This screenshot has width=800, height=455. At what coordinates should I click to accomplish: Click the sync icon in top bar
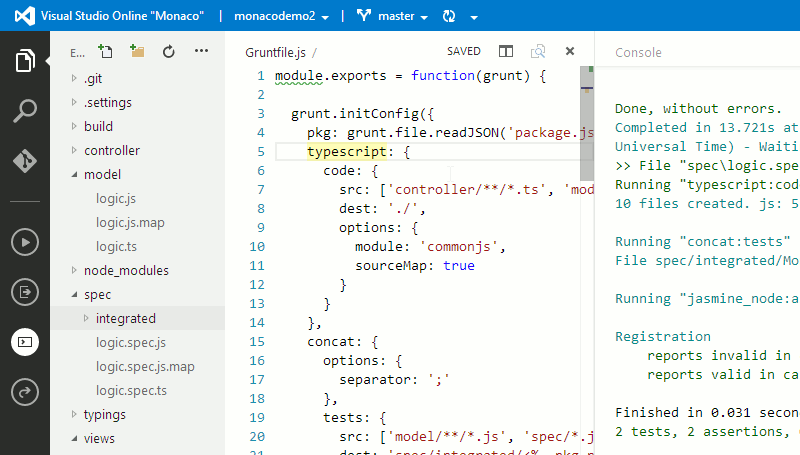click(x=449, y=16)
